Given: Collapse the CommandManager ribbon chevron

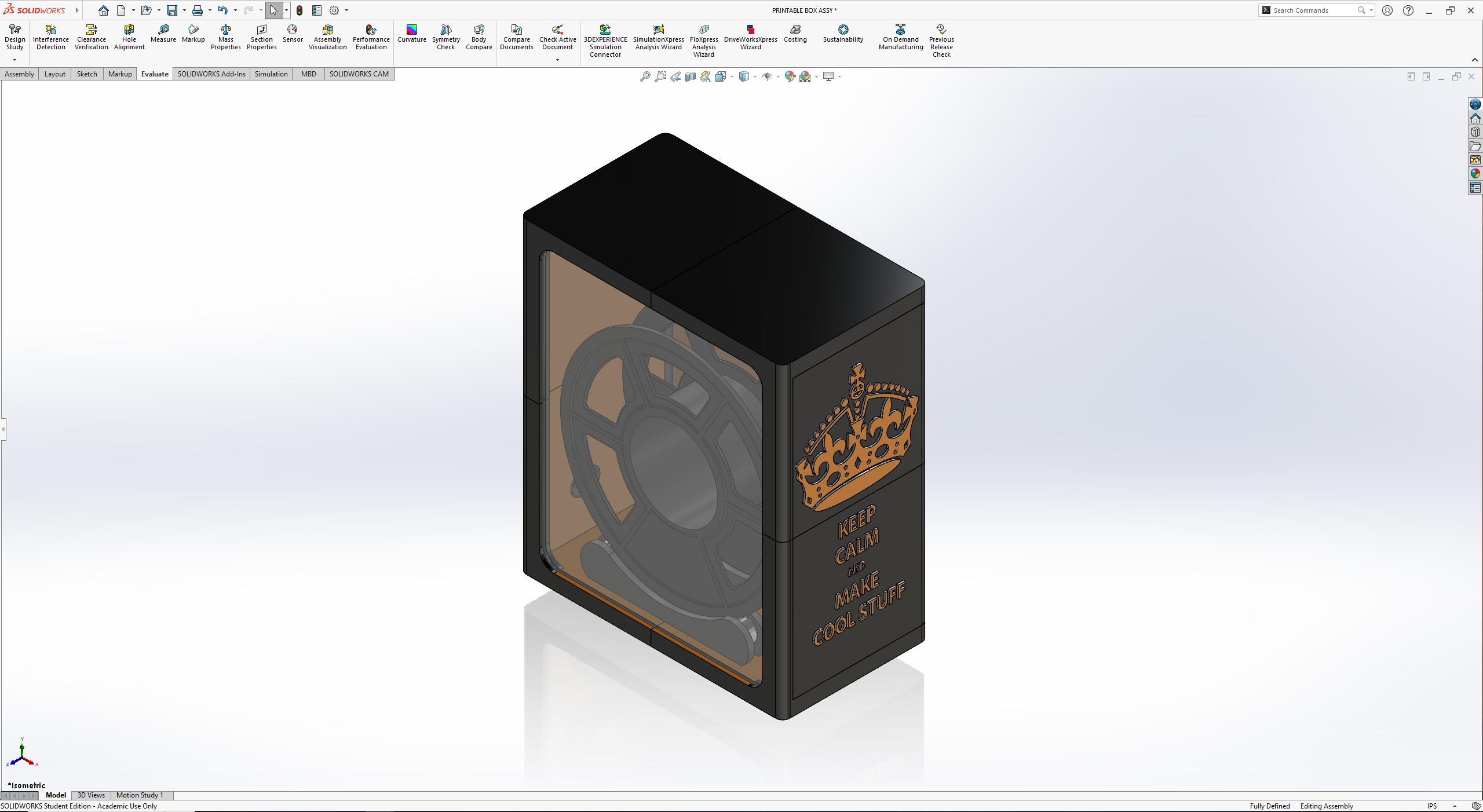Looking at the screenshot, I should (x=1474, y=60).
